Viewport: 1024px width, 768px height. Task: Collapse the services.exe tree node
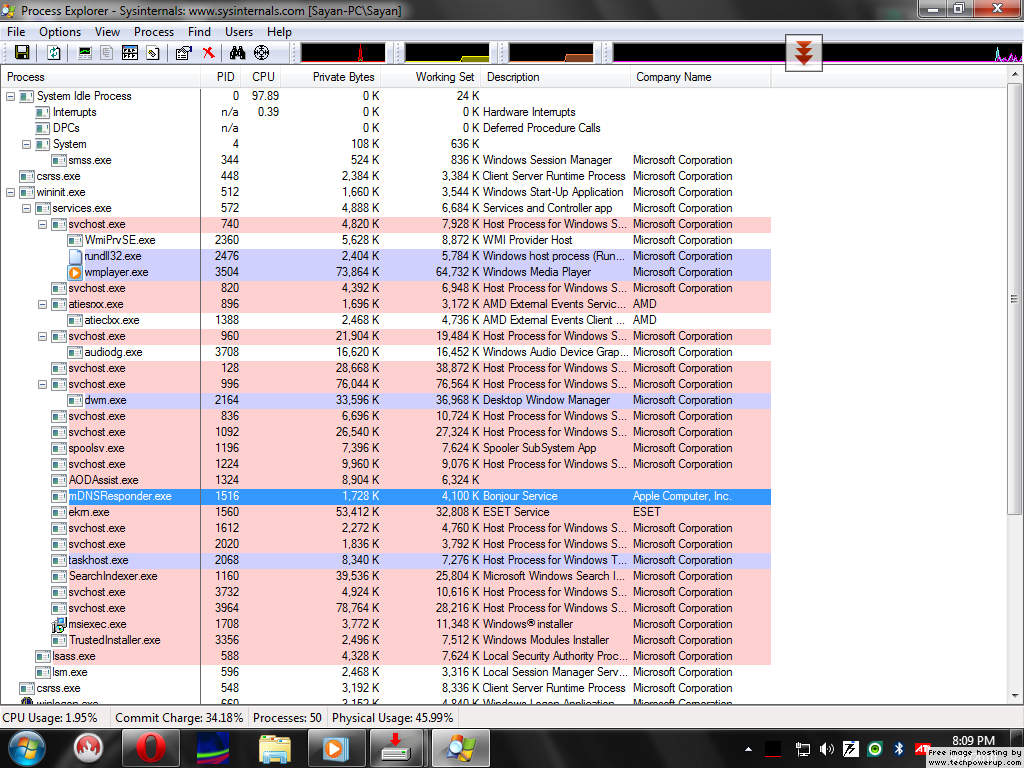(x=26, y=208)
